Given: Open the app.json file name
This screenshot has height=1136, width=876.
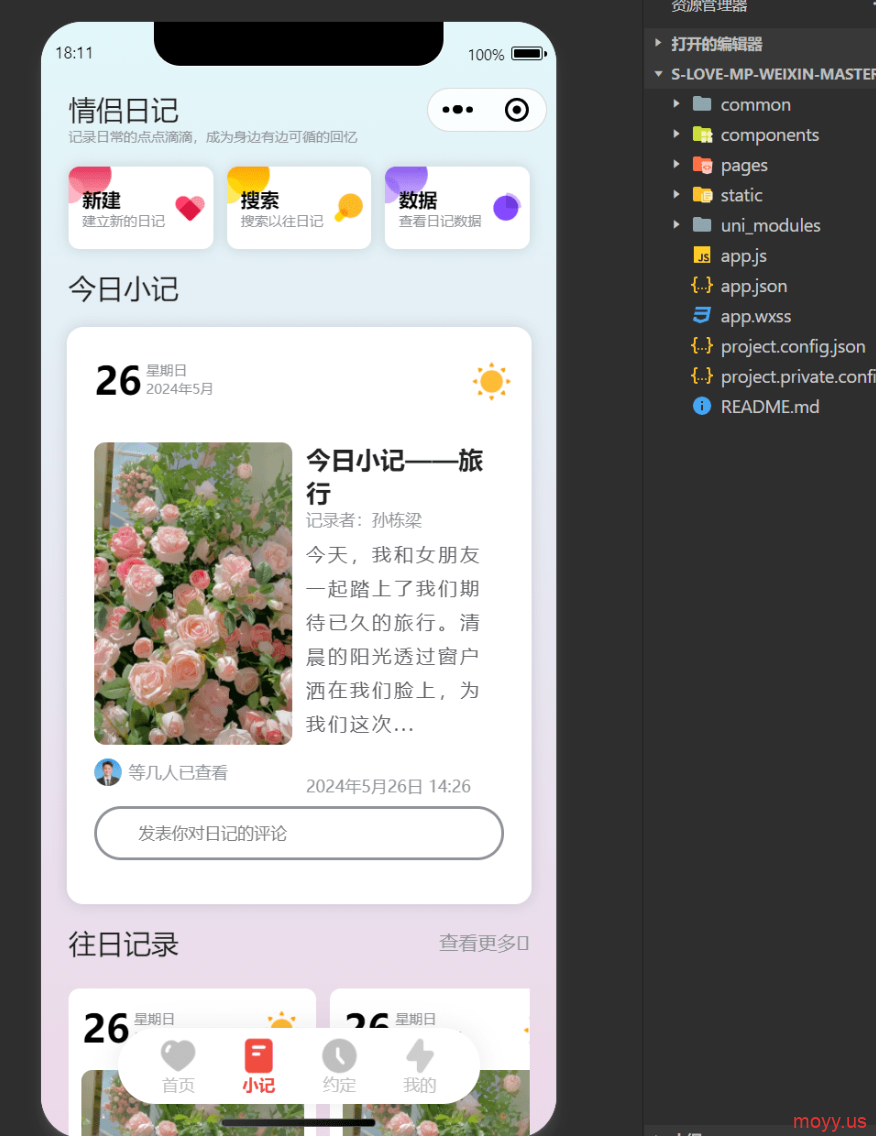Looking at the screenshot, I should pyautogui.click(x=754, y=286).
